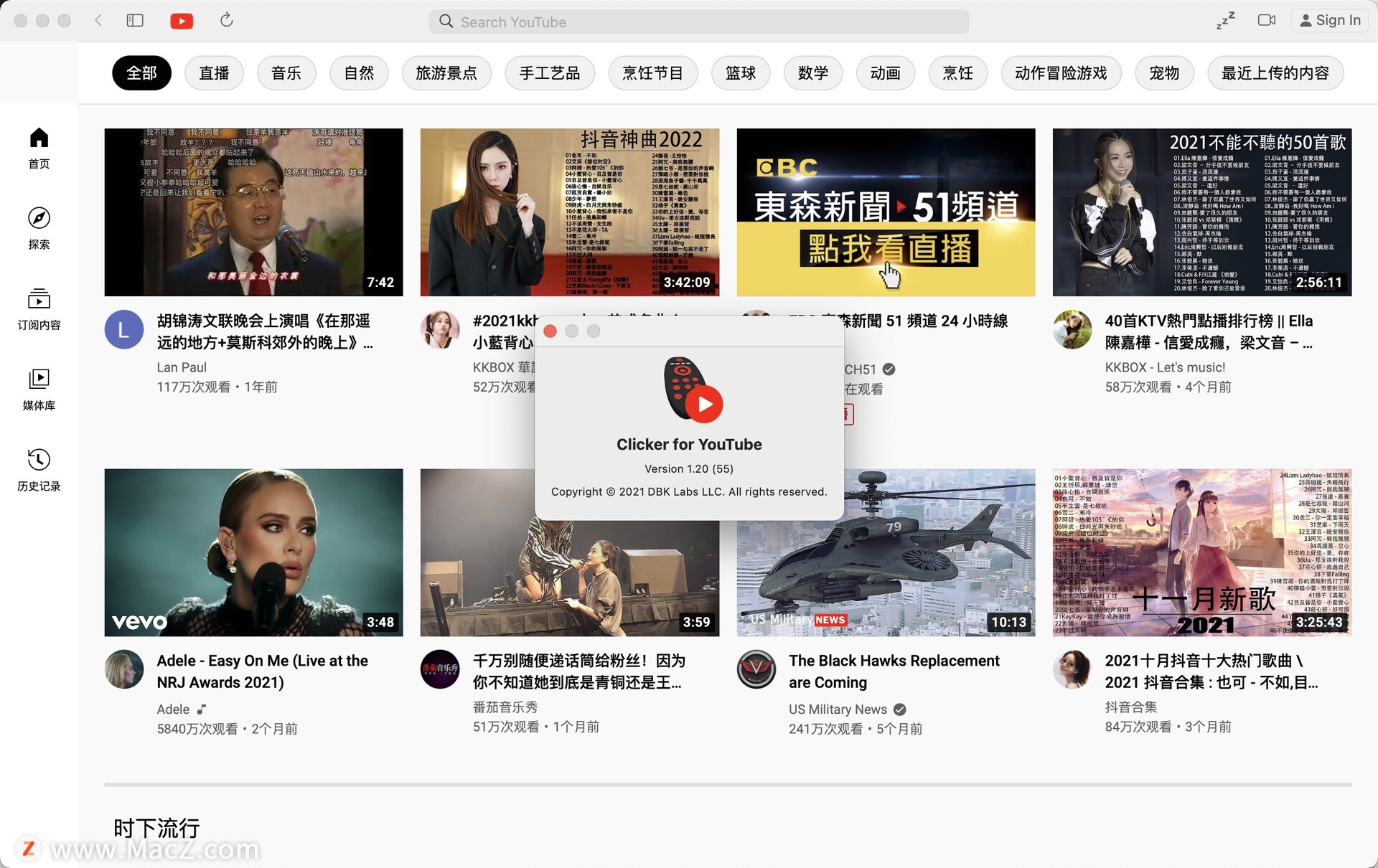Expand the 最近上传的内容 category filter
The height and width of the screenshot is (868, 1378).
(1275, 72)
